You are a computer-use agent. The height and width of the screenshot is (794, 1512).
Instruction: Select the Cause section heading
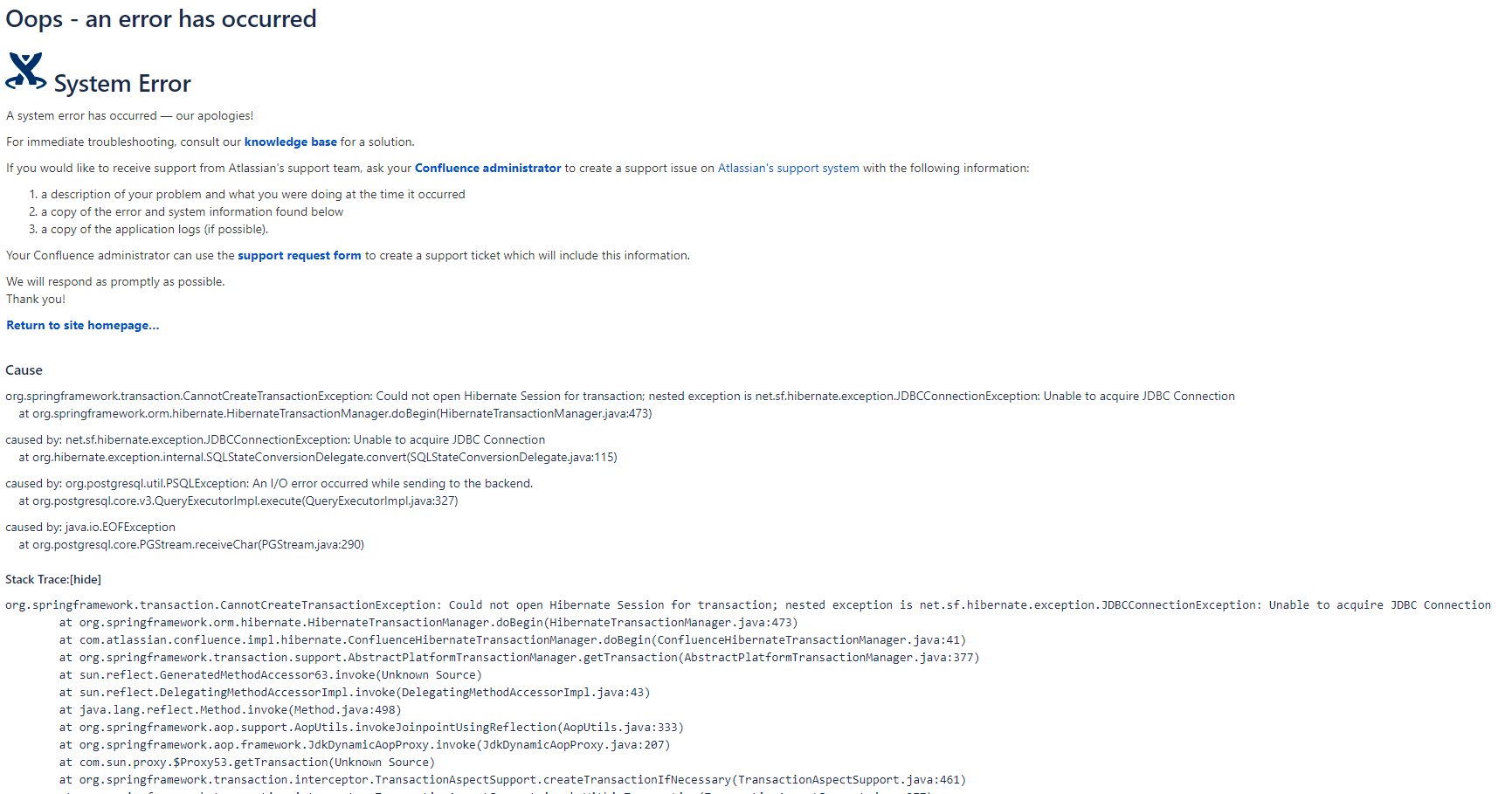[x=24, y=369]
